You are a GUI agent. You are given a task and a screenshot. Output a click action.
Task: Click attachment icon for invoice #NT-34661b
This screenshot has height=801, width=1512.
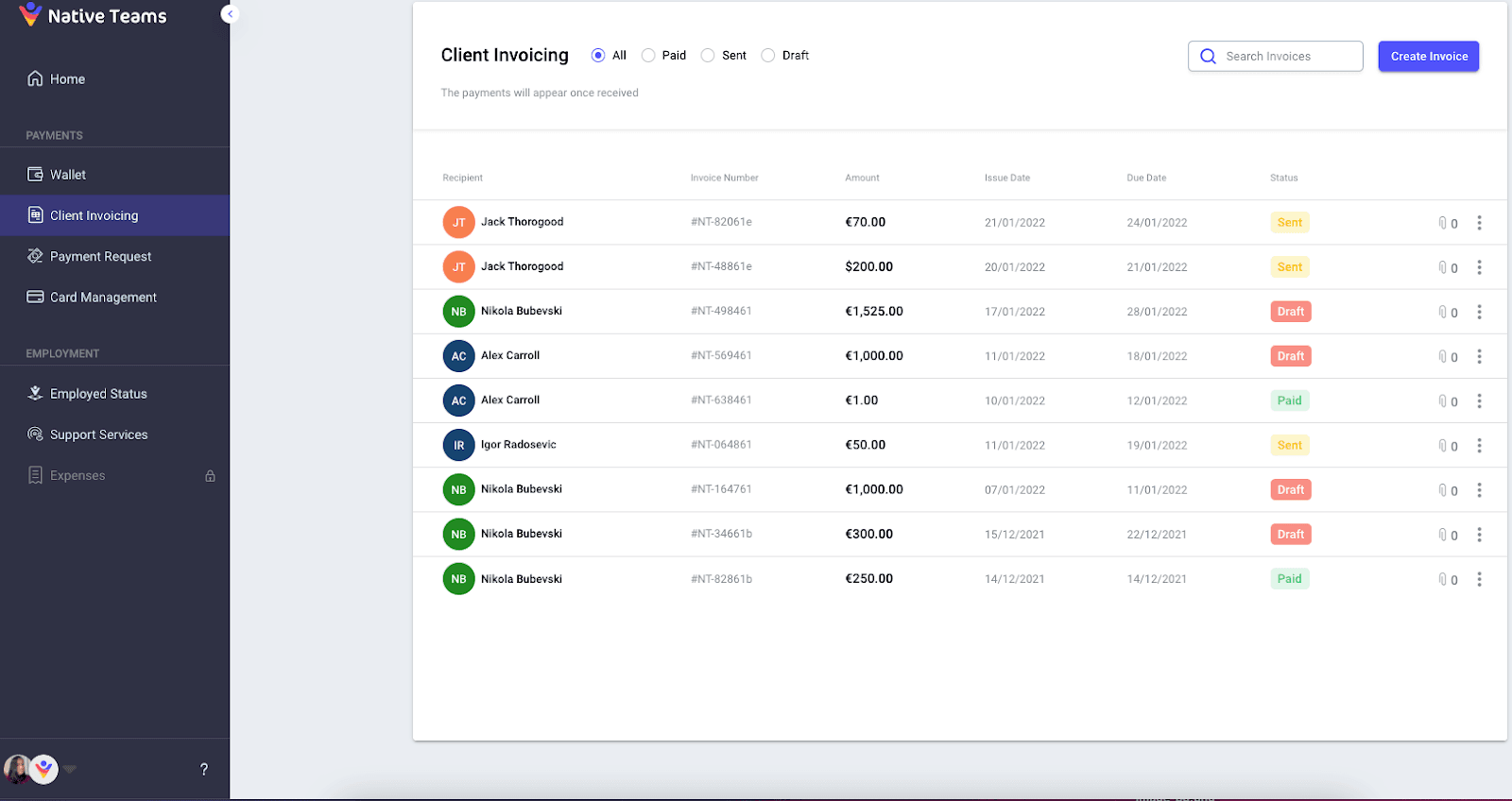pyautogui.click(x=1443, y=535)
